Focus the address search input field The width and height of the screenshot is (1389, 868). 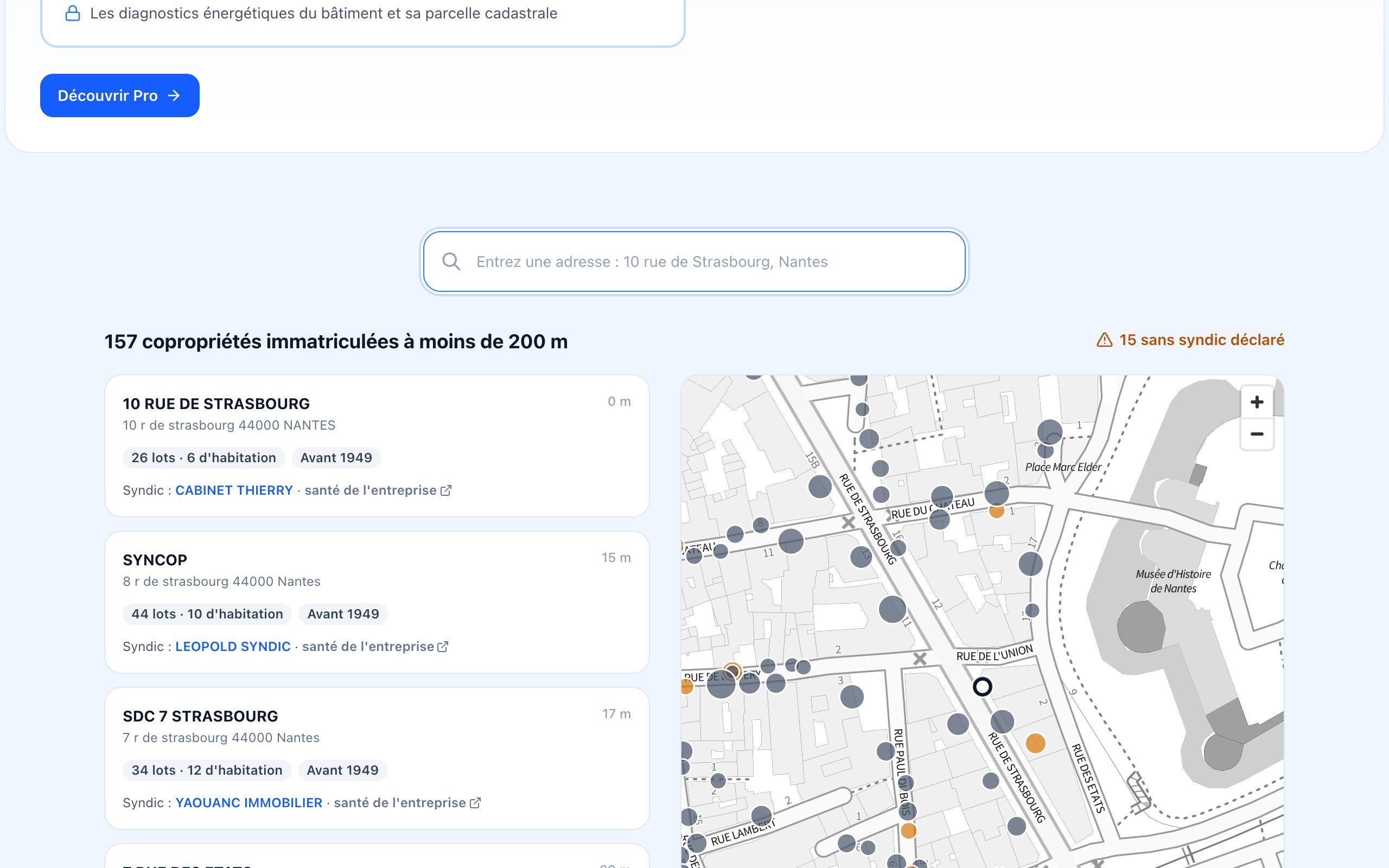(x=694, y=262)
